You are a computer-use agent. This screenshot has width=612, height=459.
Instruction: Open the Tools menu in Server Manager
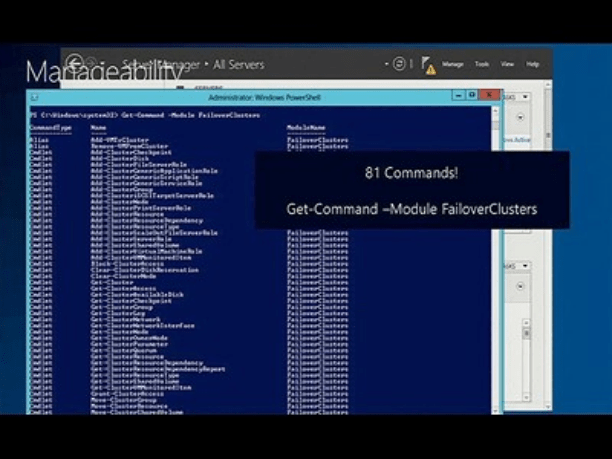click(482, 64)
